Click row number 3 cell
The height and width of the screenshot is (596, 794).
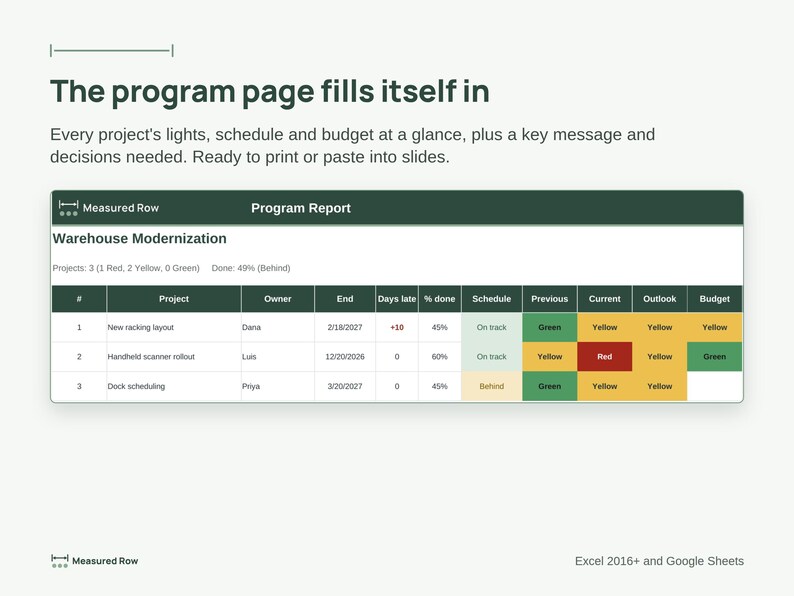[x=79, y=386]
